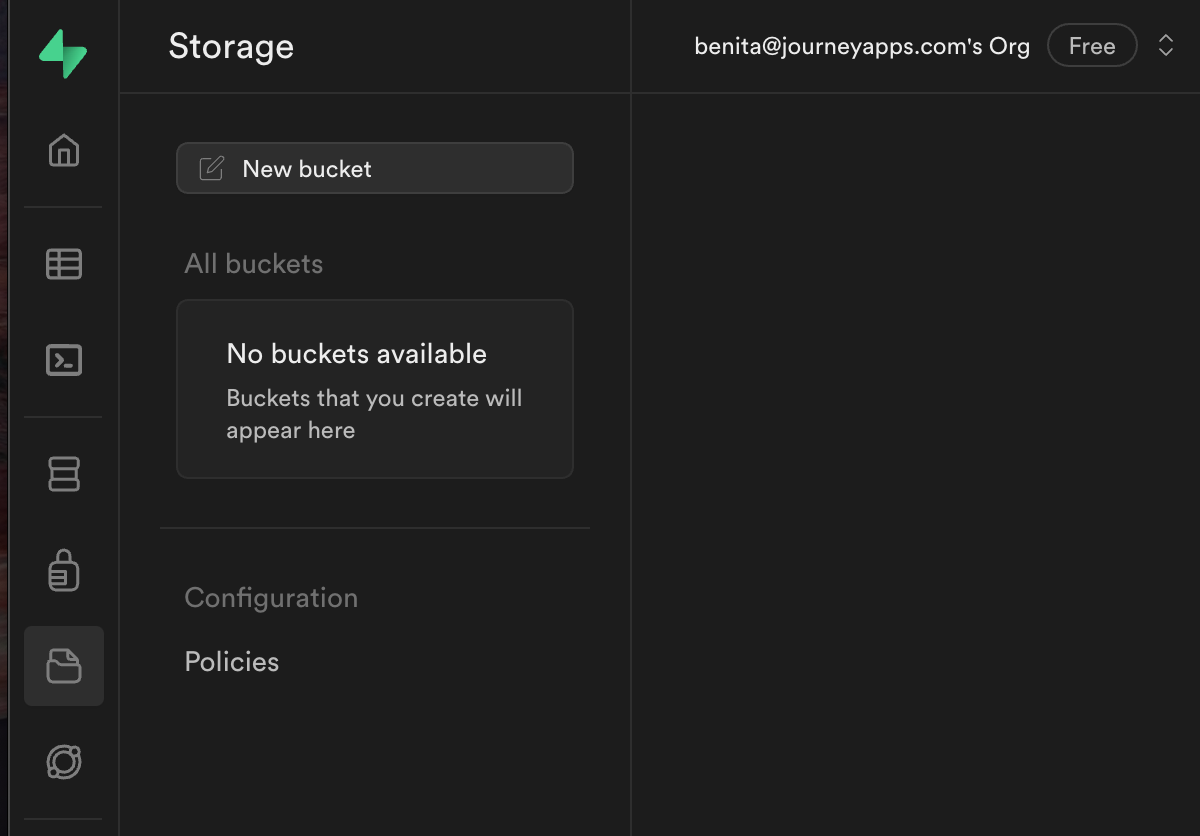
Task: Click 'Buckets that you create will appear here'
Action: tap(375, 414)
